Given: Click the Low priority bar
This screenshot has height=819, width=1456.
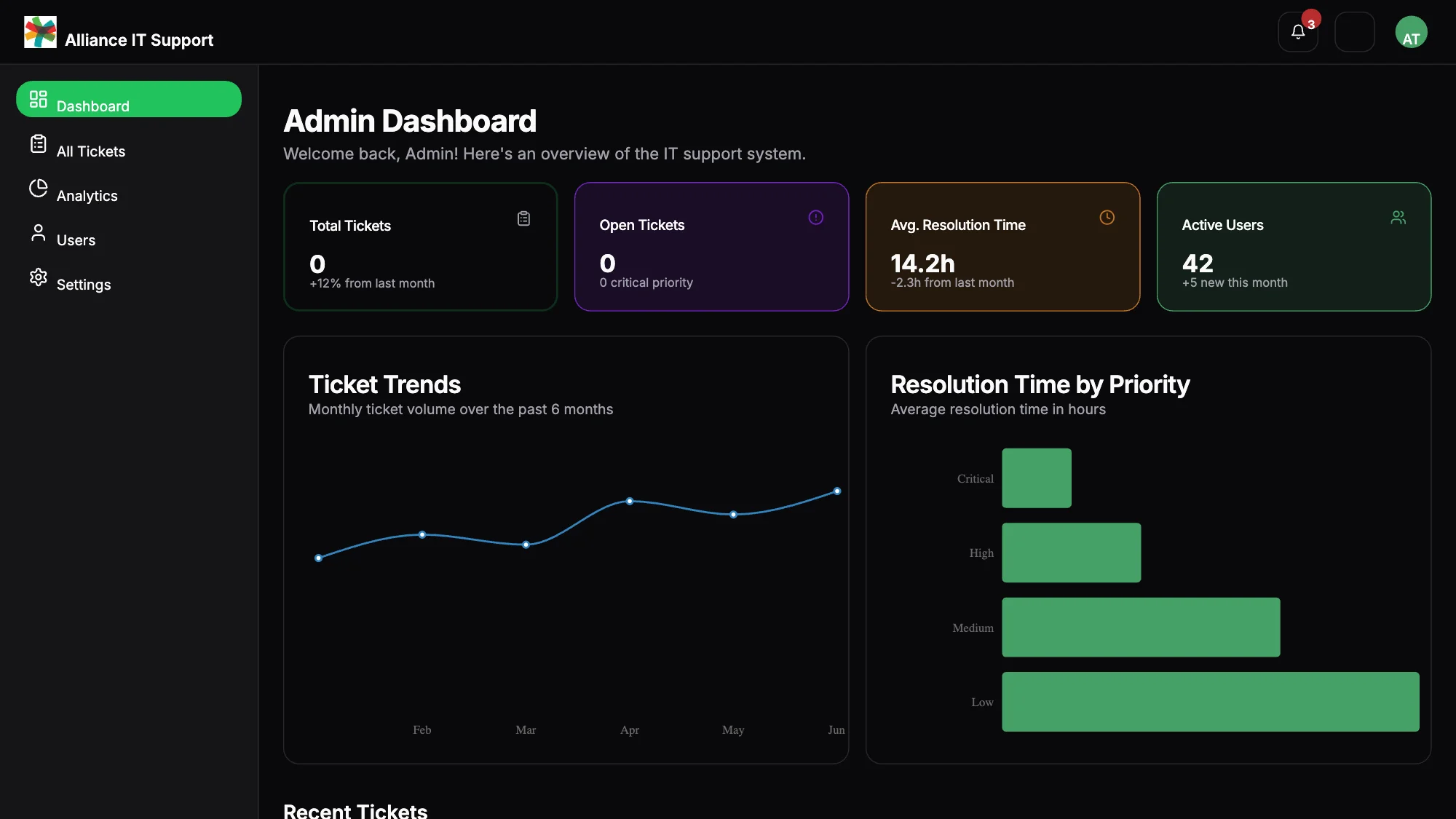Looking at the screenshot, I should click(1211, 702).
